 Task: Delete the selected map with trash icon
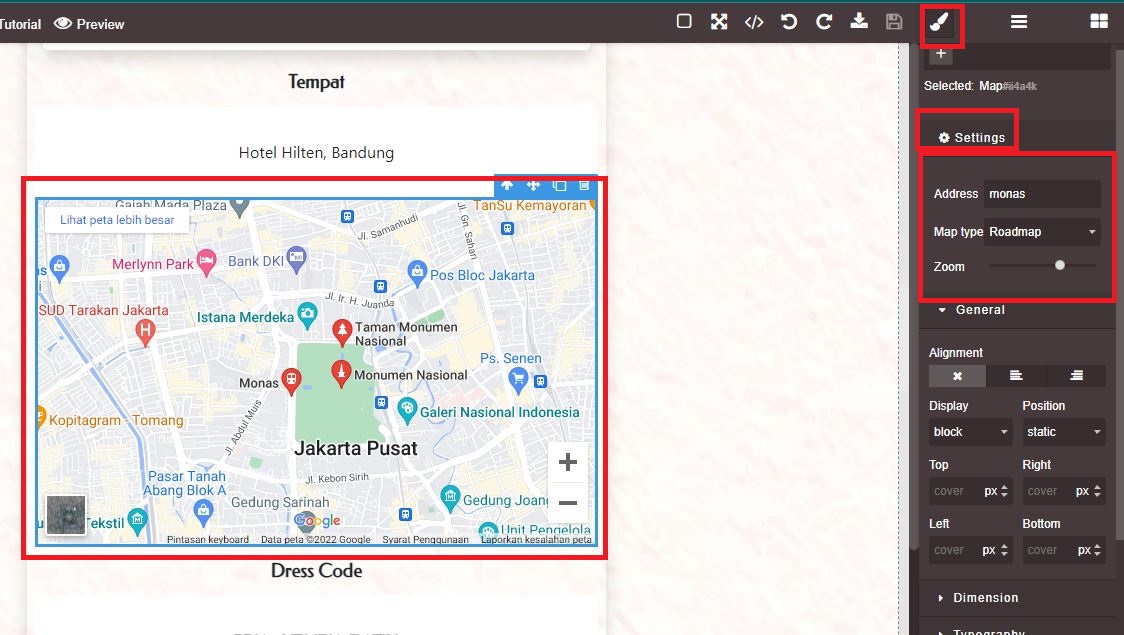584,185
